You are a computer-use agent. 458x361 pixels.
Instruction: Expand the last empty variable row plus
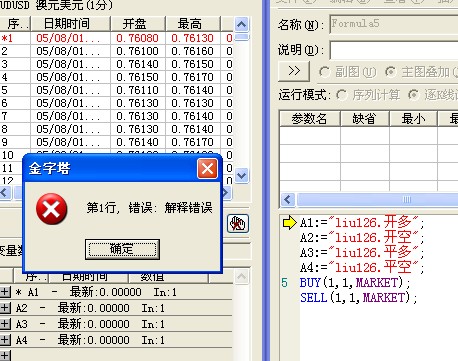pyautogui.click(x=5, y=355)
